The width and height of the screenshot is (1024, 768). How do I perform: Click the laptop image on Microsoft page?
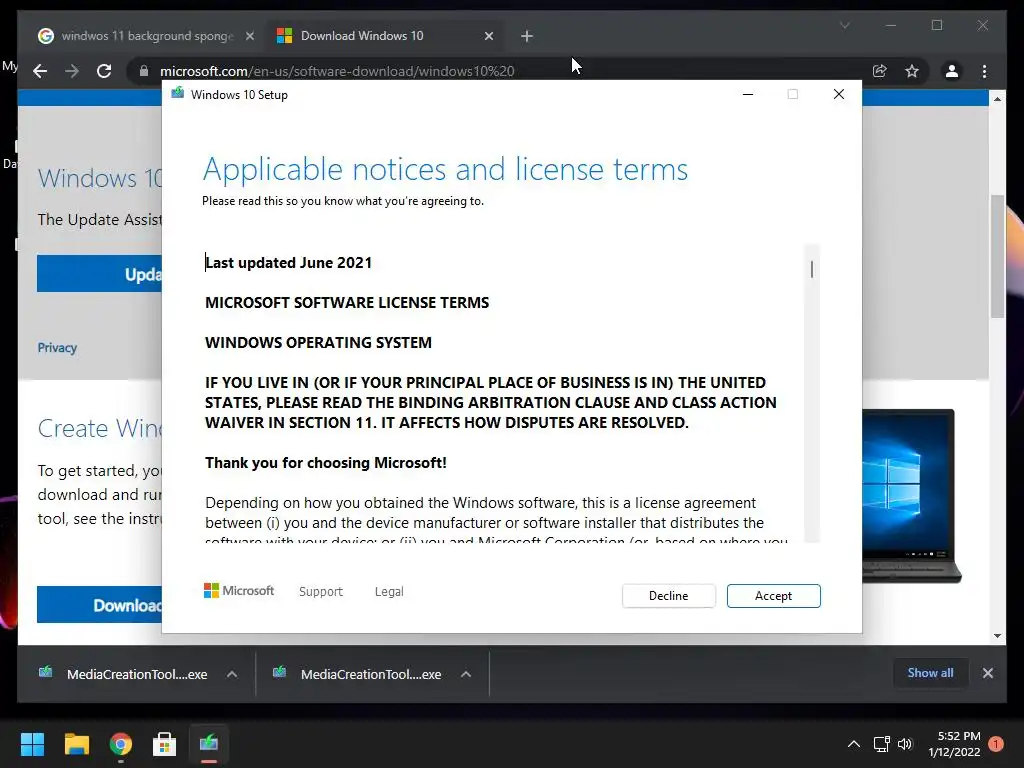[912, 496]
